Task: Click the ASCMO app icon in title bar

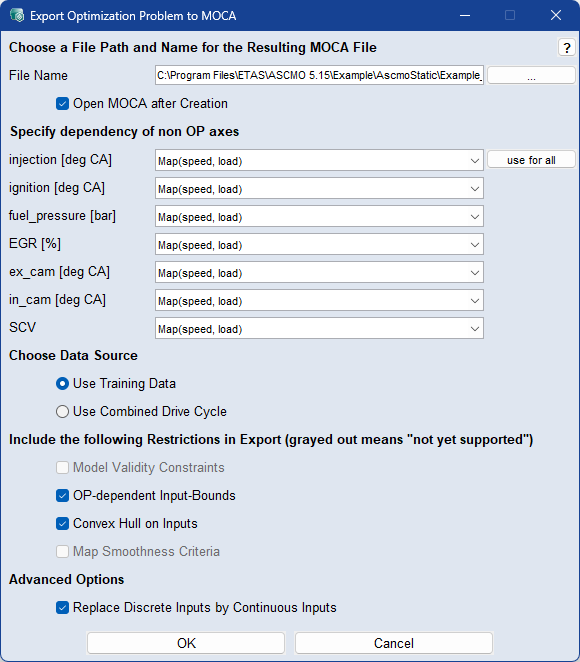Action: [x=17, y=16]
